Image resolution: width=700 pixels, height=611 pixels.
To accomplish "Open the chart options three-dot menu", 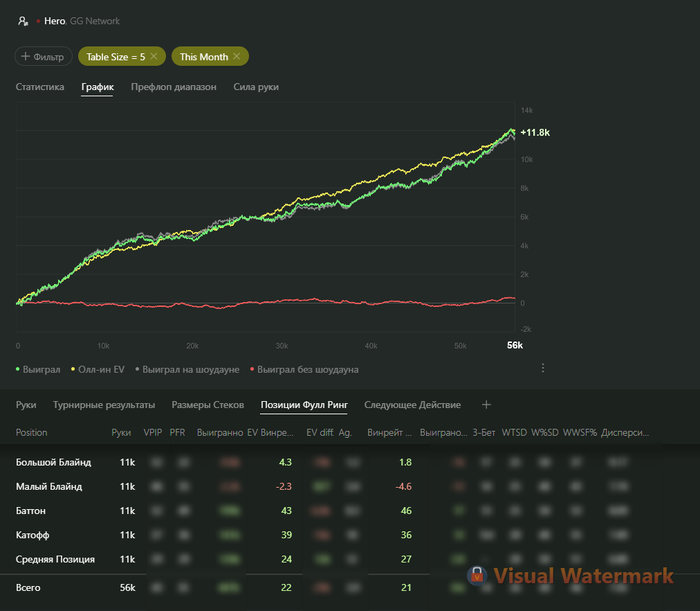I will [542, 368].
